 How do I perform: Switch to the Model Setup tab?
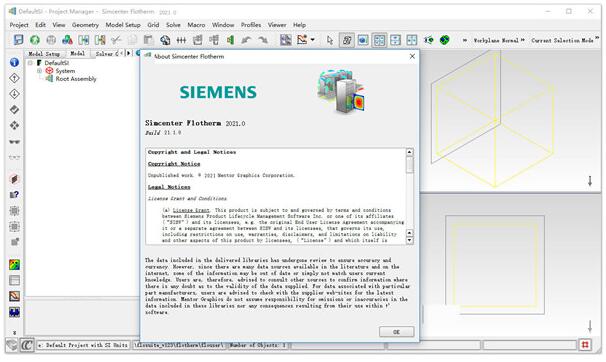click(x=44, y=54)
